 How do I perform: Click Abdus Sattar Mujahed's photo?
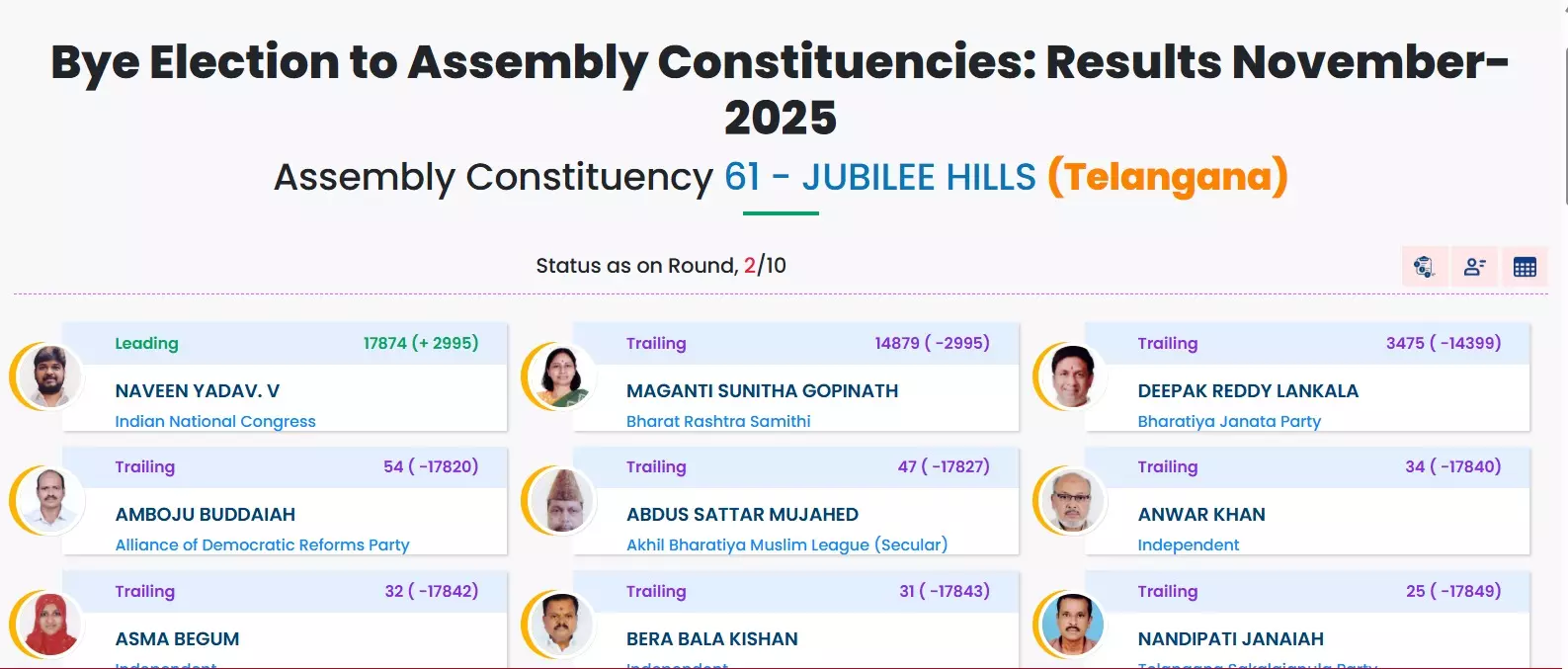point(561,500)
